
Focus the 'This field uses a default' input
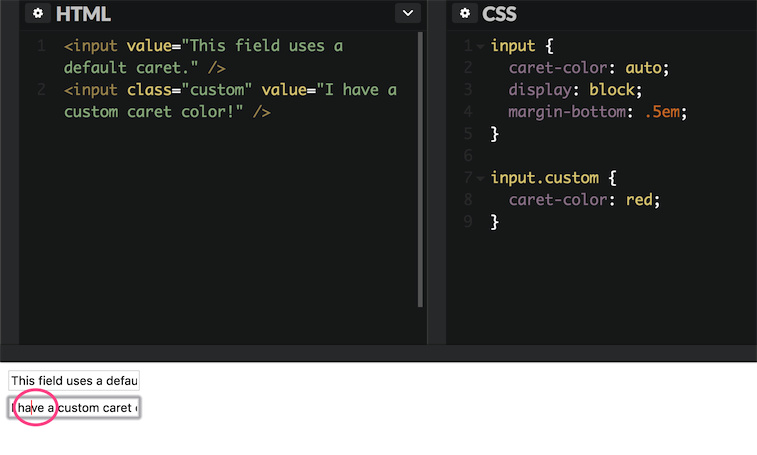pyautogui.click(x=74, y=381)
